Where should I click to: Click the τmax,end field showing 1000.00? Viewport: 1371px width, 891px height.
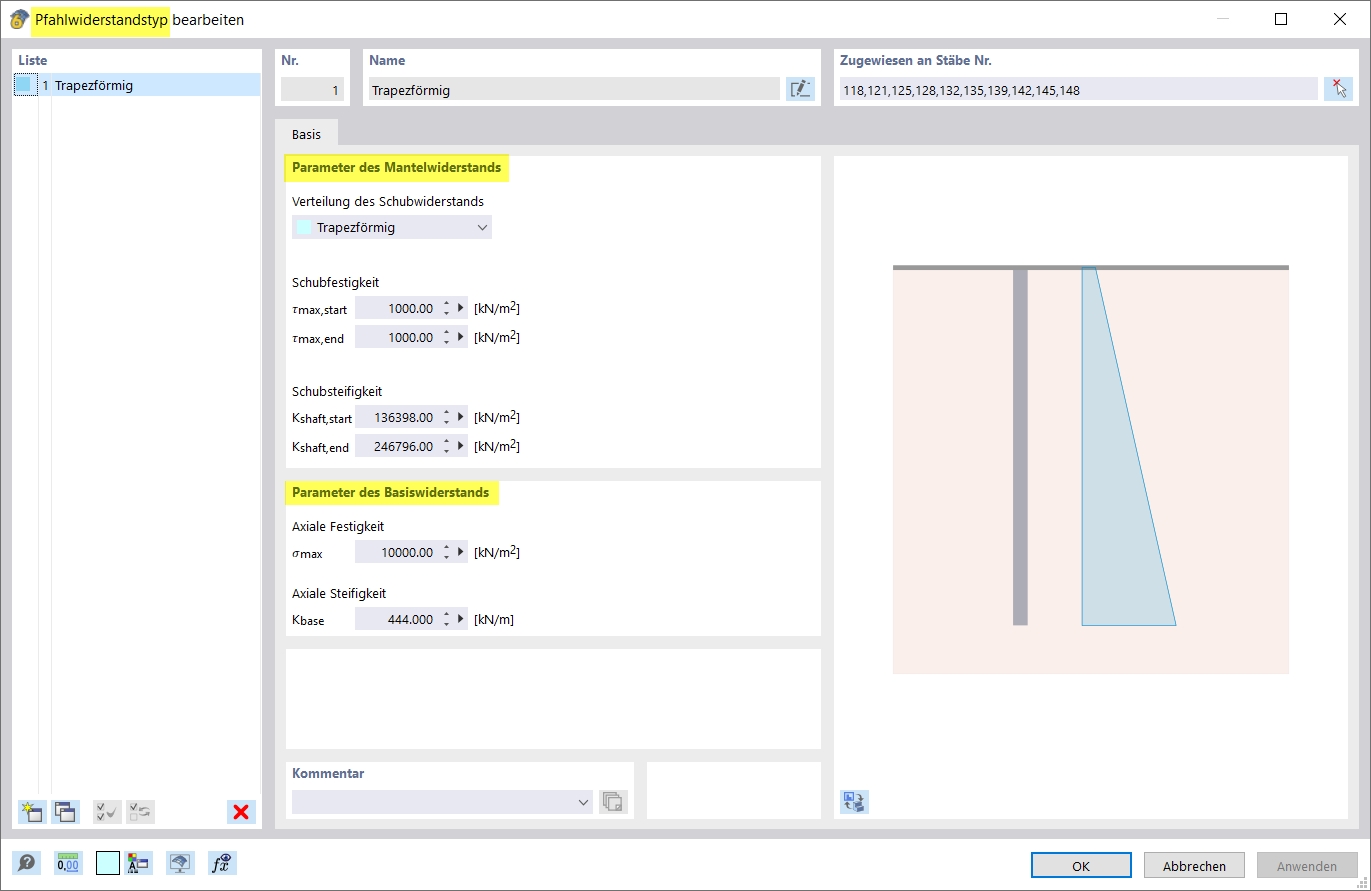397,337
